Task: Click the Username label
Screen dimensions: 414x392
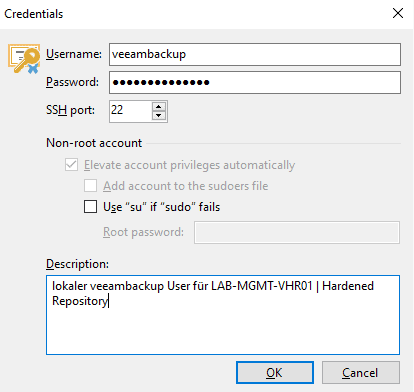Action: (x=74, y=54)
